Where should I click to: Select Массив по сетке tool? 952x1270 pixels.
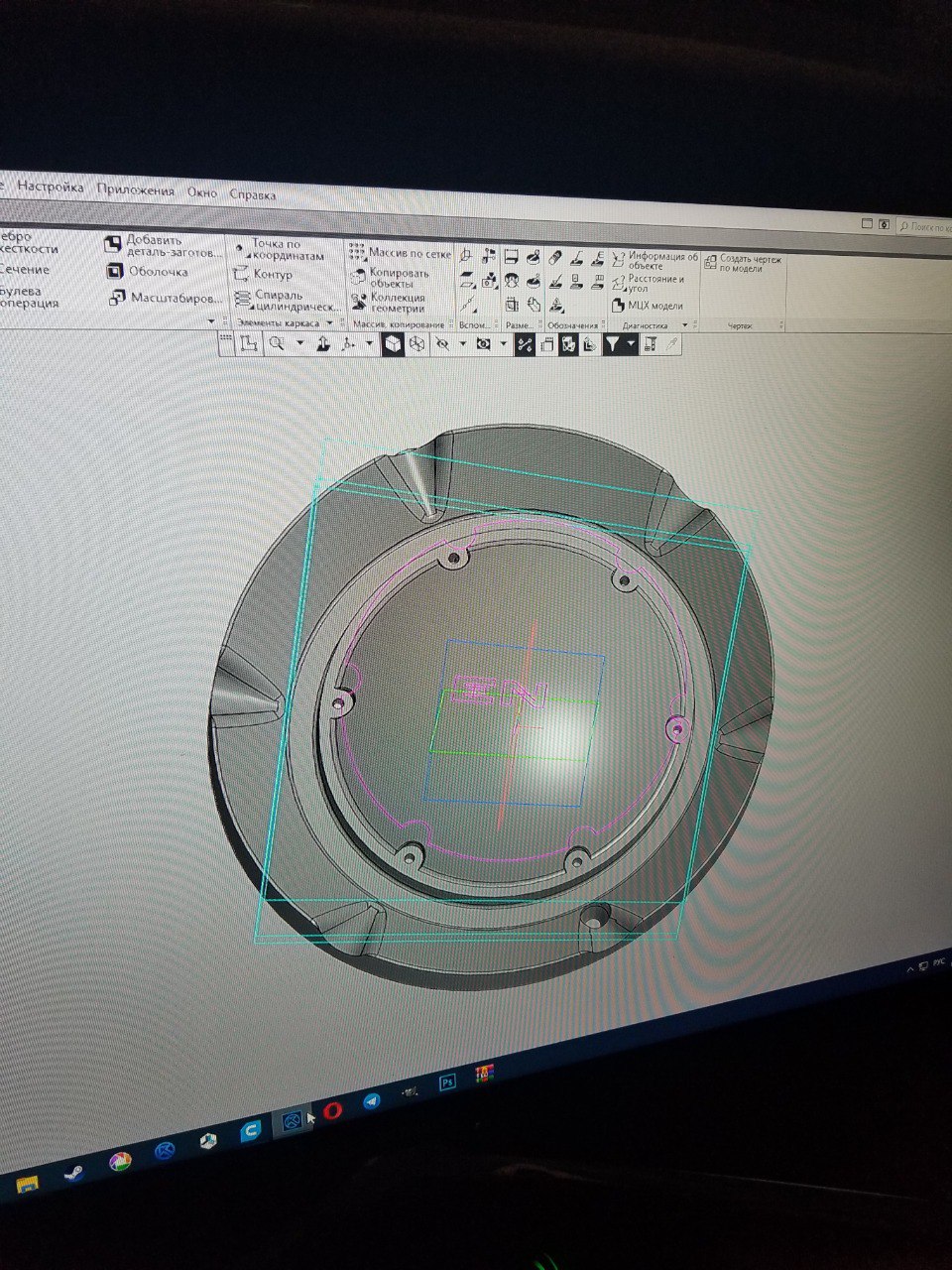400,254
